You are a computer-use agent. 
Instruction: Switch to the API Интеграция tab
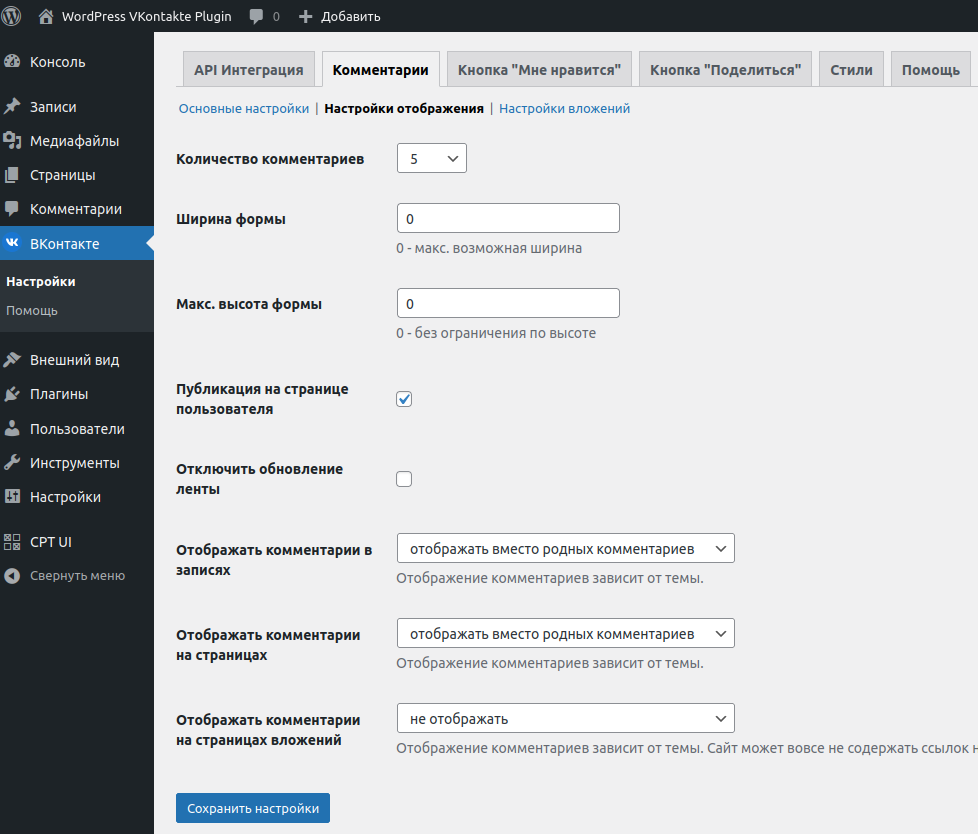coord(249,69)
